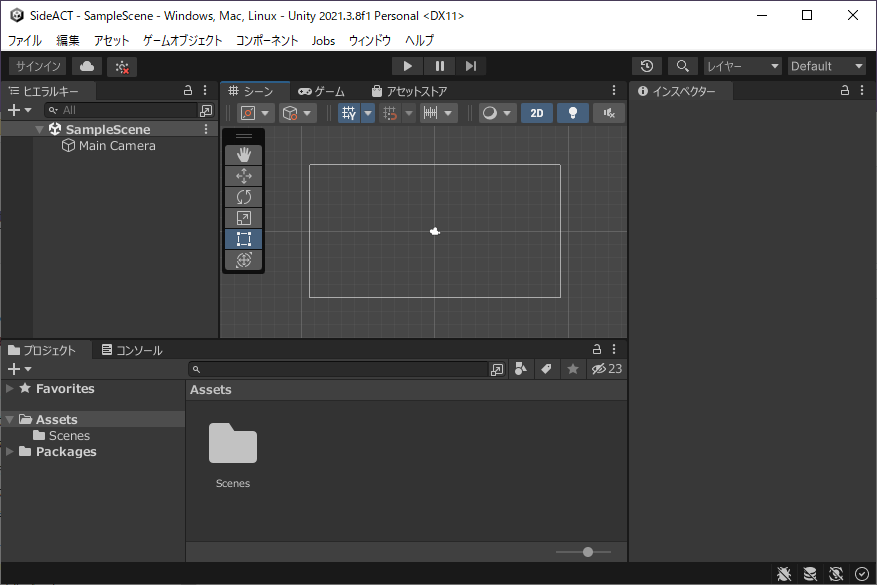Open the cloud services button
The width and height of the screenshot is (877, 585).
tap(87, 67)
